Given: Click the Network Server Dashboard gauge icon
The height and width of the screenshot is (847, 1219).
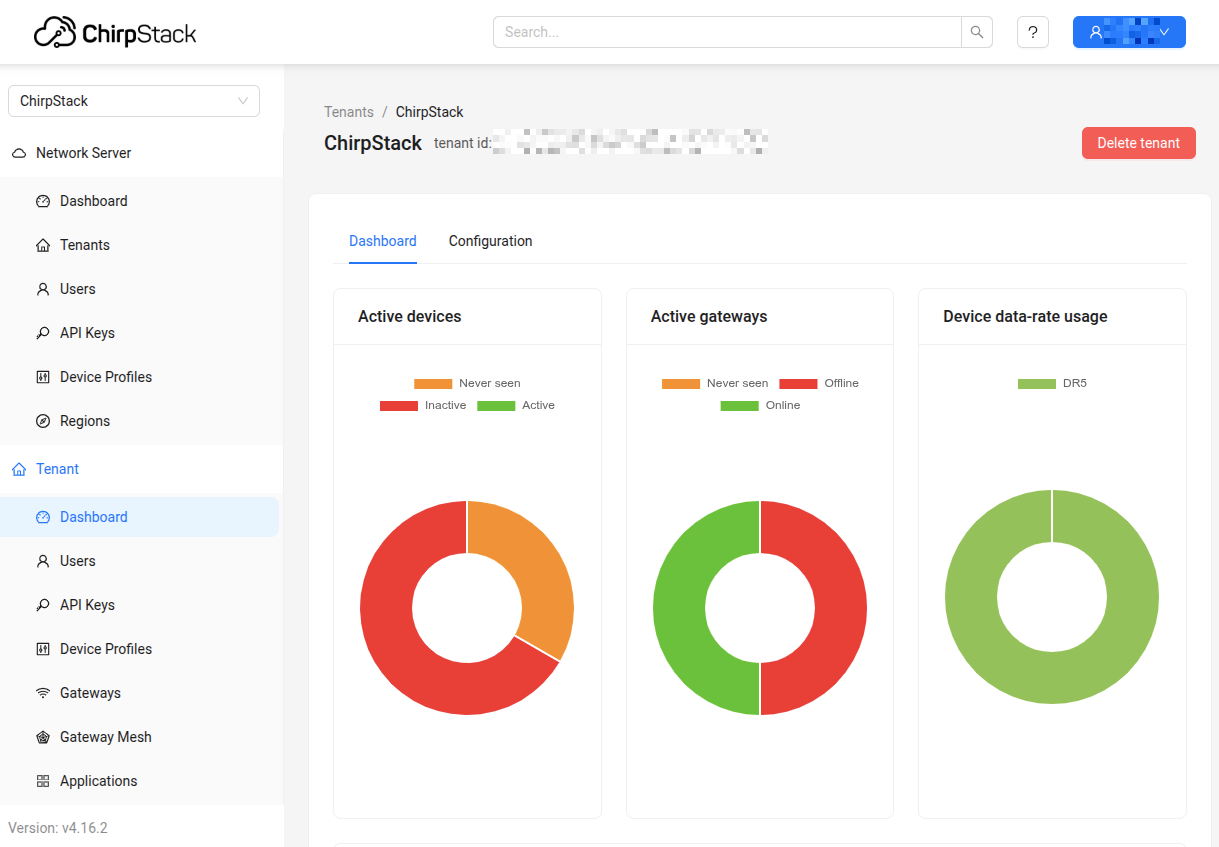Looking at the screenshot, I should (x=43, y=201).
